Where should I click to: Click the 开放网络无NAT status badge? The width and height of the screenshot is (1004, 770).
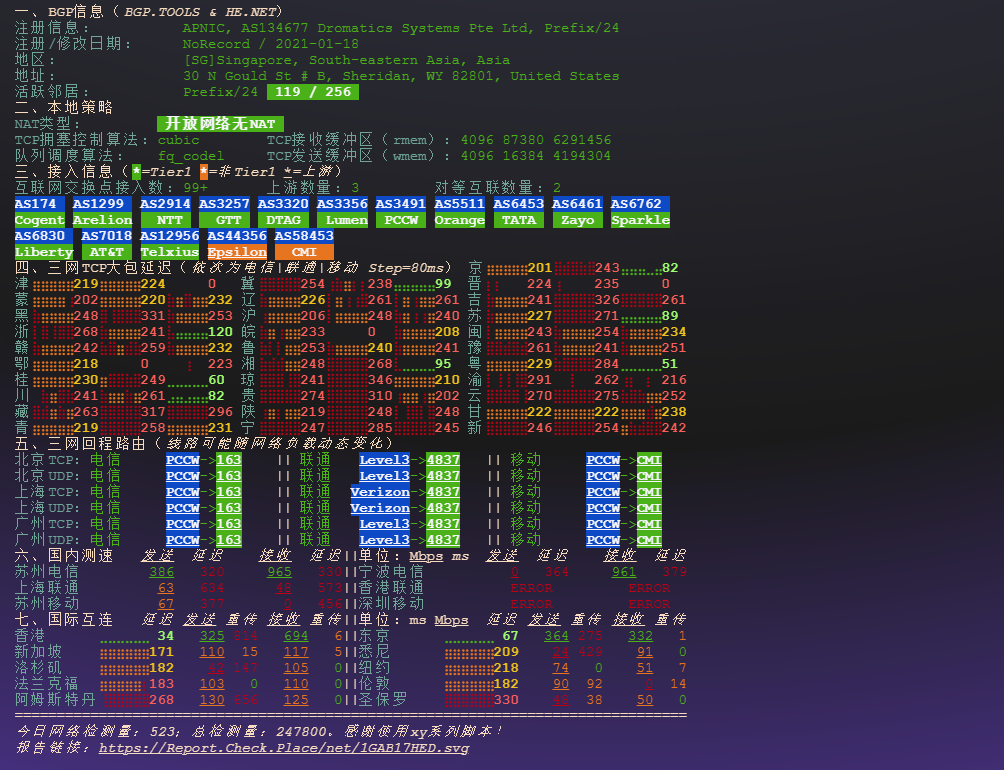[220, 123]
